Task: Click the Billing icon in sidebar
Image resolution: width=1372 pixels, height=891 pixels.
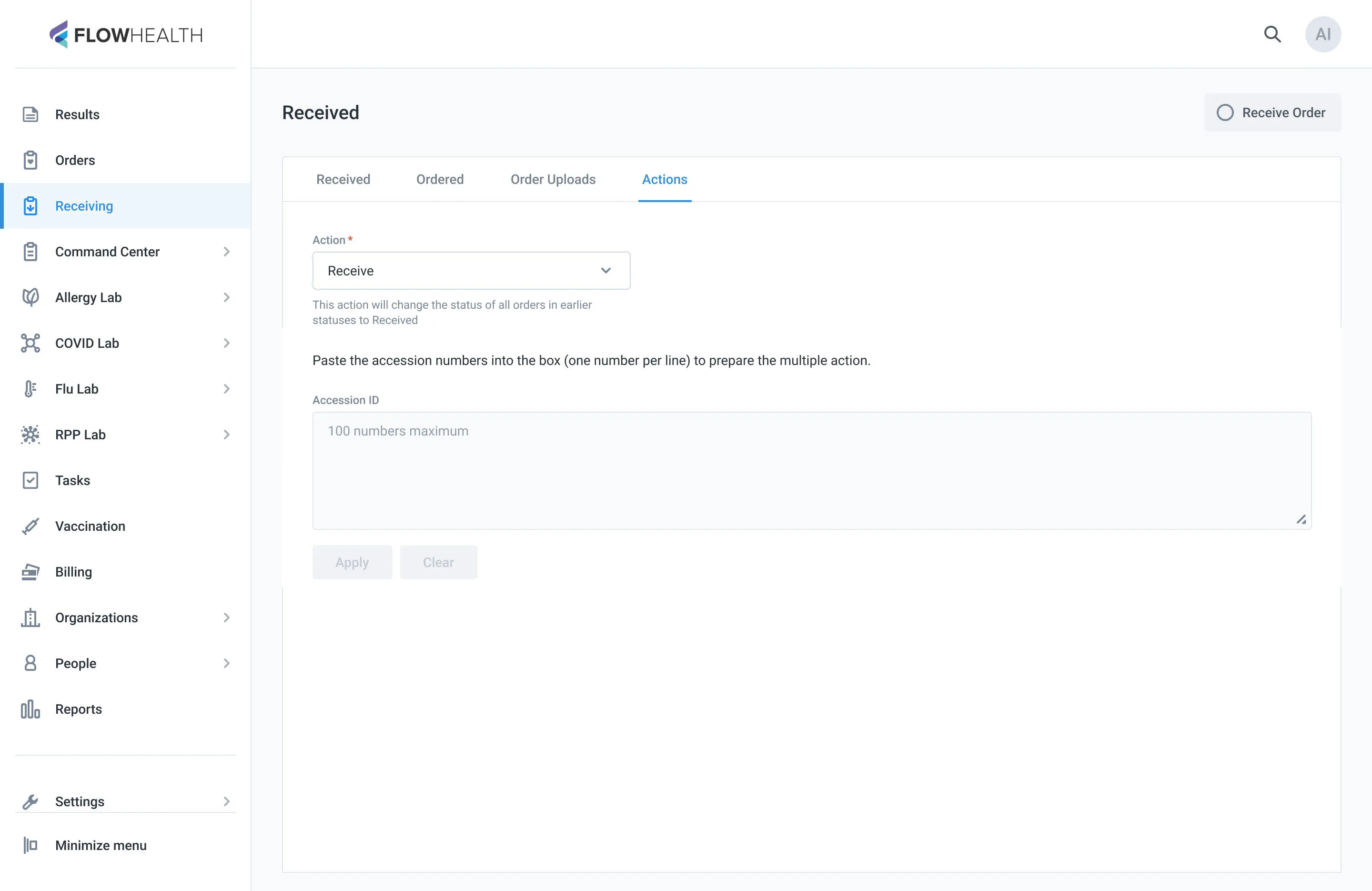Action: (30, 571)
